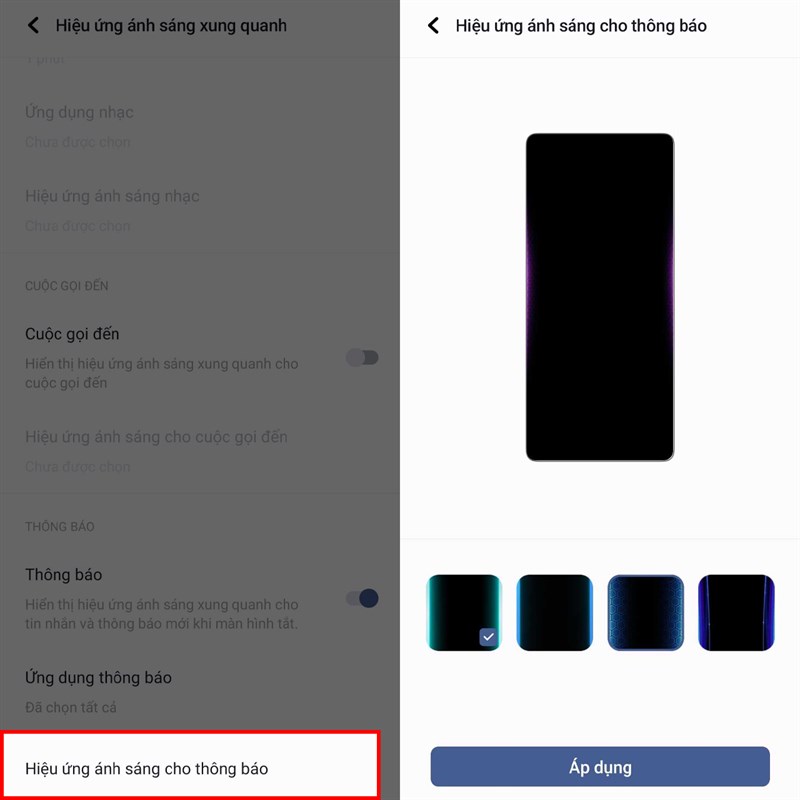The height and width of the screenshot is (800, 800).
Task: Tap the Cuộc gọi đến setting label
Action: 72,334
